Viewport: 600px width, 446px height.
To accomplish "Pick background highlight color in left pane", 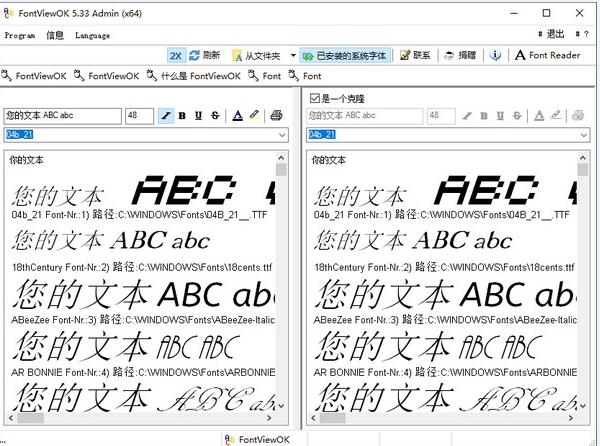I will [254, 115].
